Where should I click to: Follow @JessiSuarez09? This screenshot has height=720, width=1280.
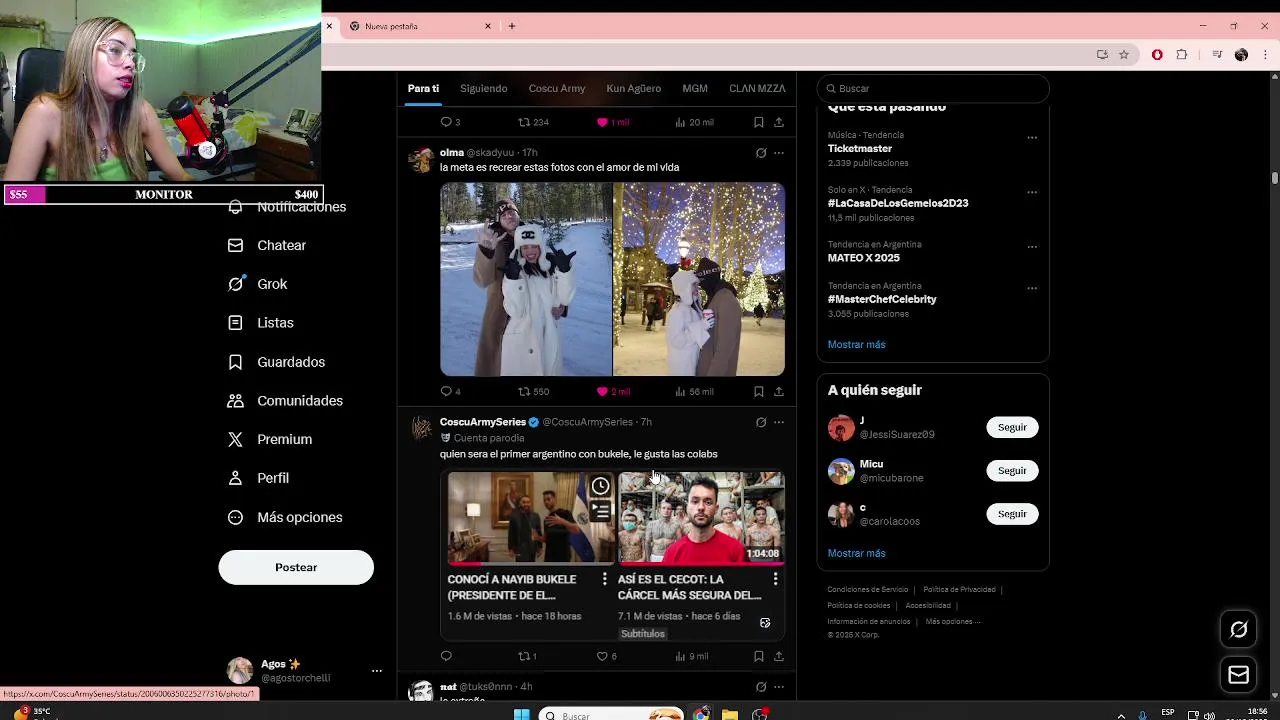1012,427
